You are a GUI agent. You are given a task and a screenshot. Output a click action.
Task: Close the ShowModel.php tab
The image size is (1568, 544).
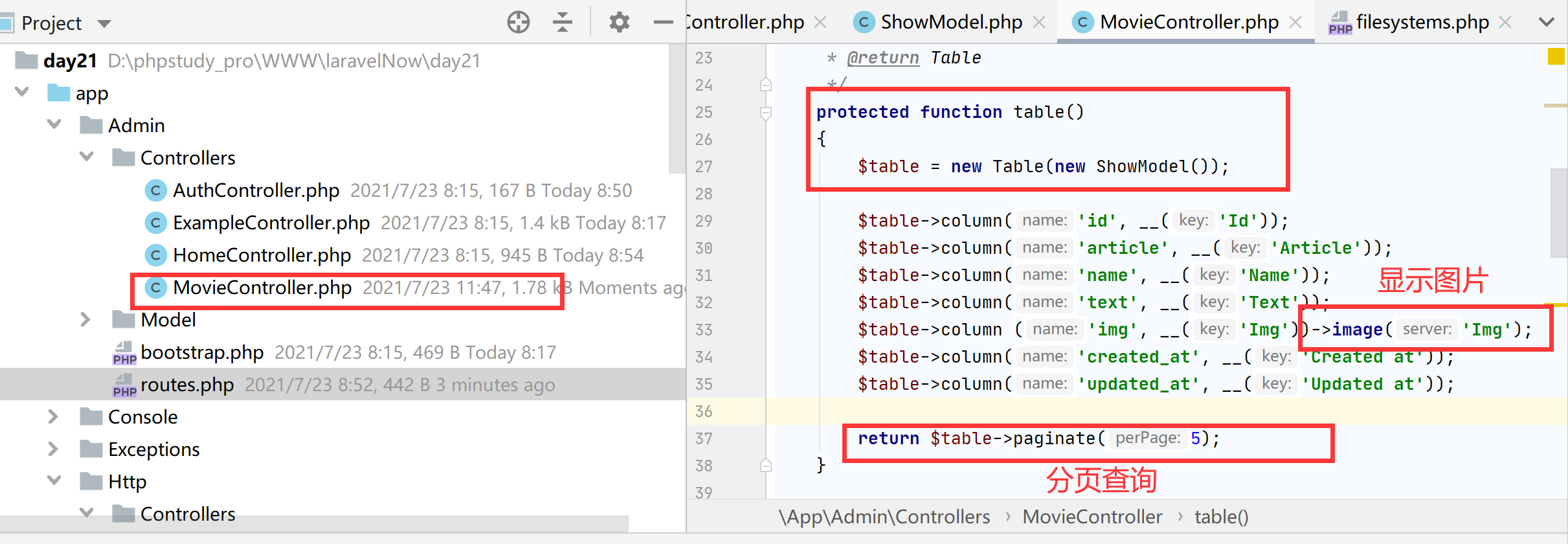pos(1039,23)
